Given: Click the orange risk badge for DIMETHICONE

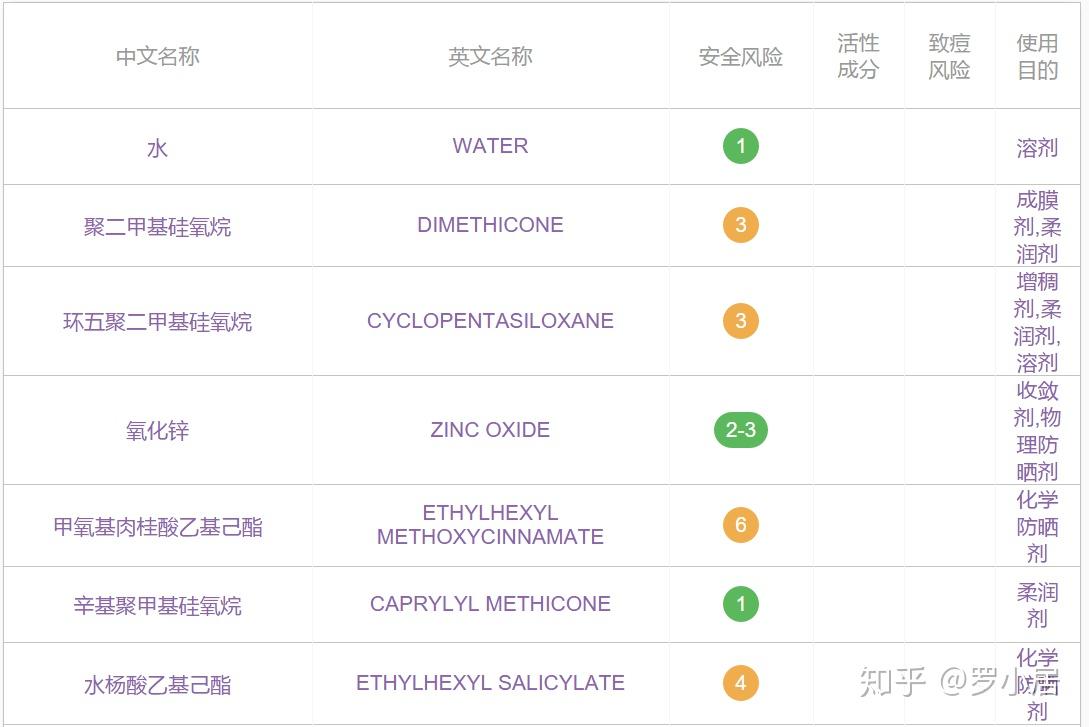Looking at the screenshot, I should (x=740, y=225).
